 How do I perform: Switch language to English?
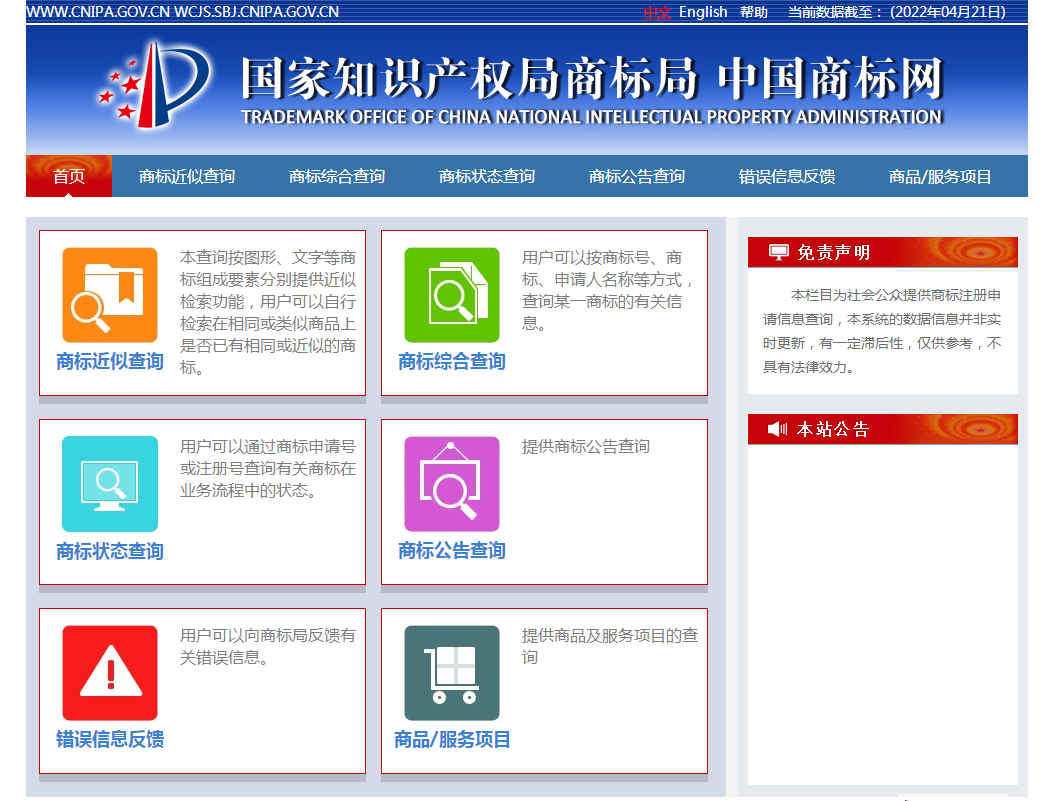[703, 12]
